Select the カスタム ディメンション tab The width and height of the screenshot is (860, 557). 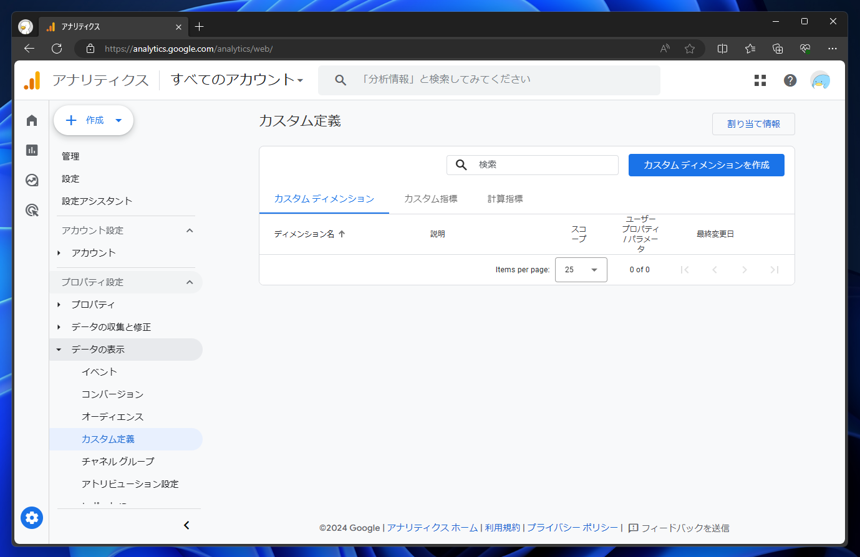[x=324, y=199]
